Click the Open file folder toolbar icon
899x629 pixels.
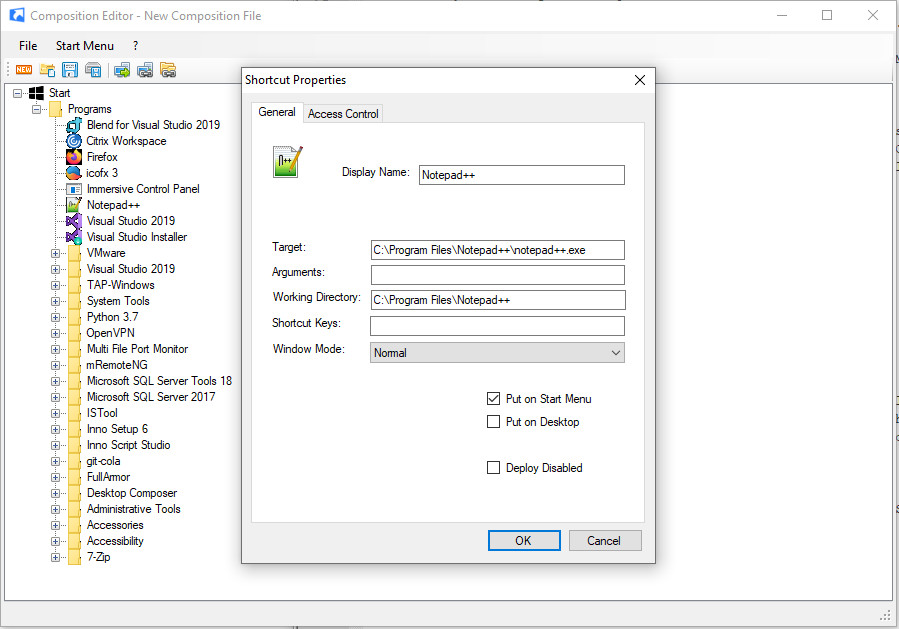coord(47,70)
